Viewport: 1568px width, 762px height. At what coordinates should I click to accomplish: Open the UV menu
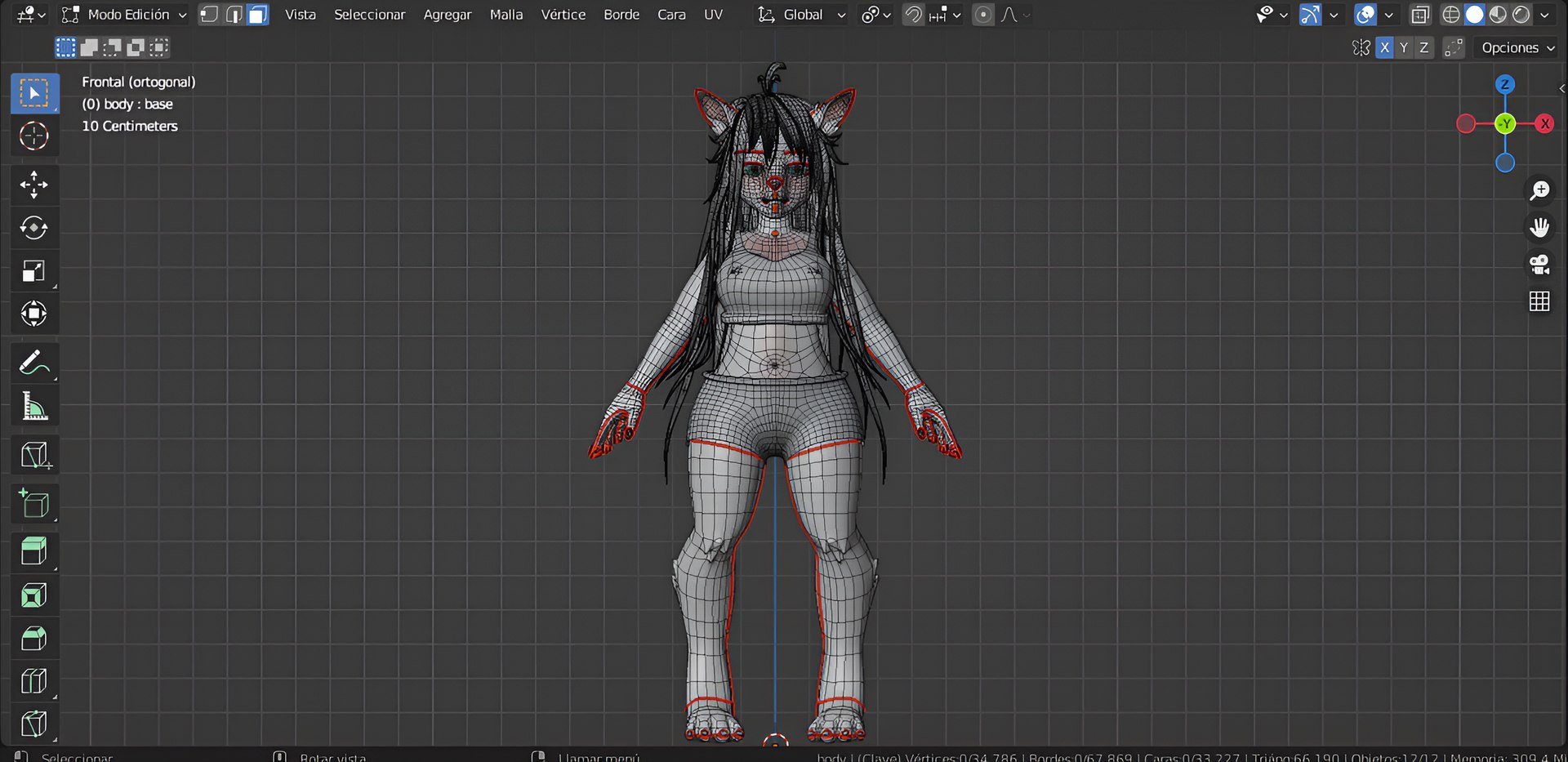pos(713,15)
